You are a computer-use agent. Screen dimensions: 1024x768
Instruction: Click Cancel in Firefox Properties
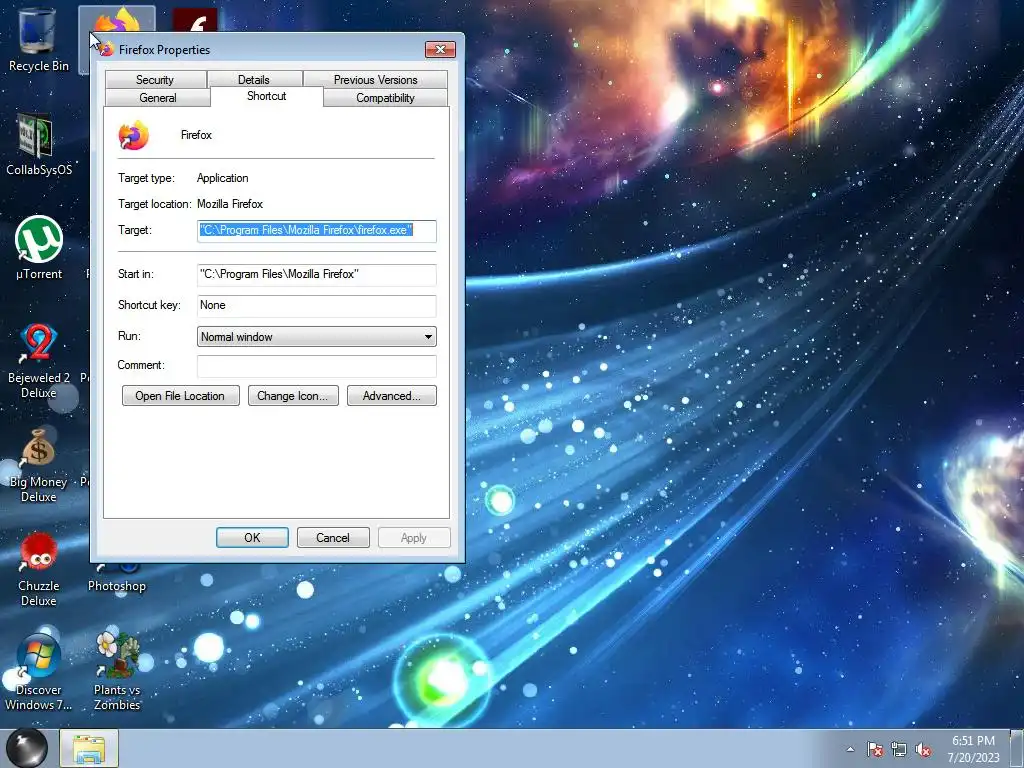pos(333,537)
